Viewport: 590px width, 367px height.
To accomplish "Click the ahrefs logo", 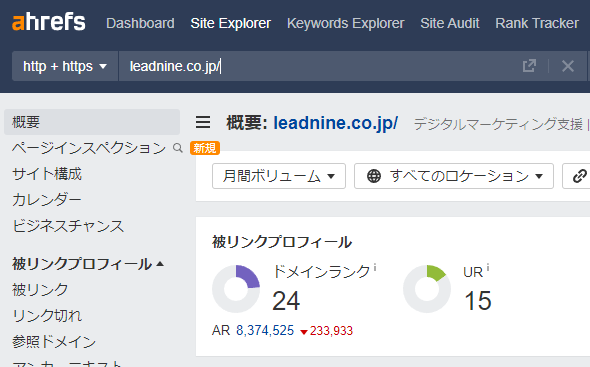I will click(49, 22).
